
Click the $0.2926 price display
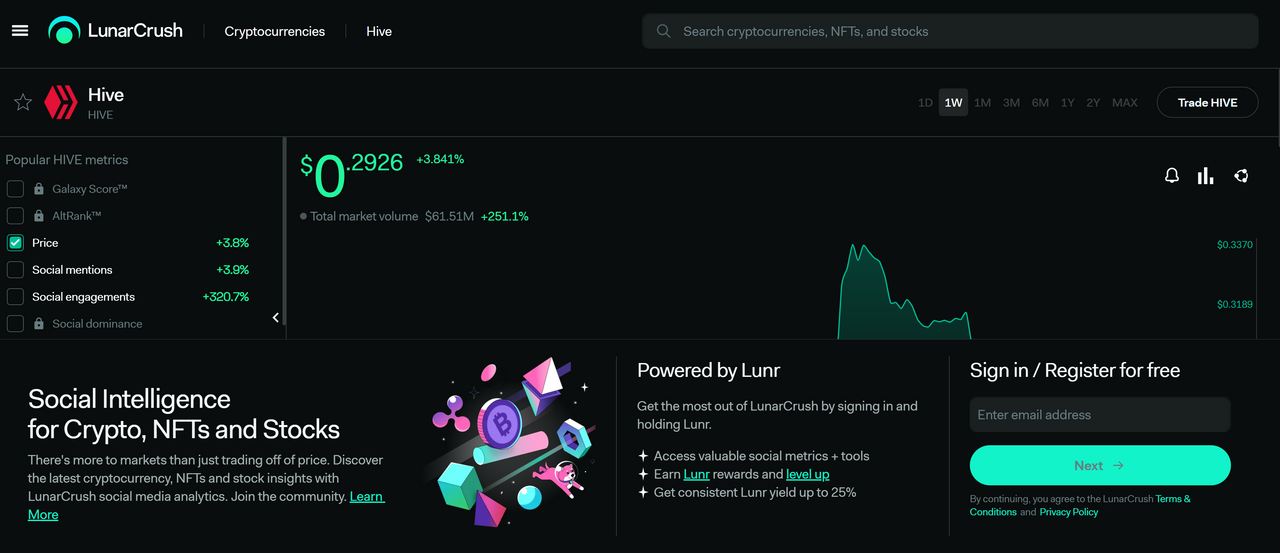pos(352,176)
